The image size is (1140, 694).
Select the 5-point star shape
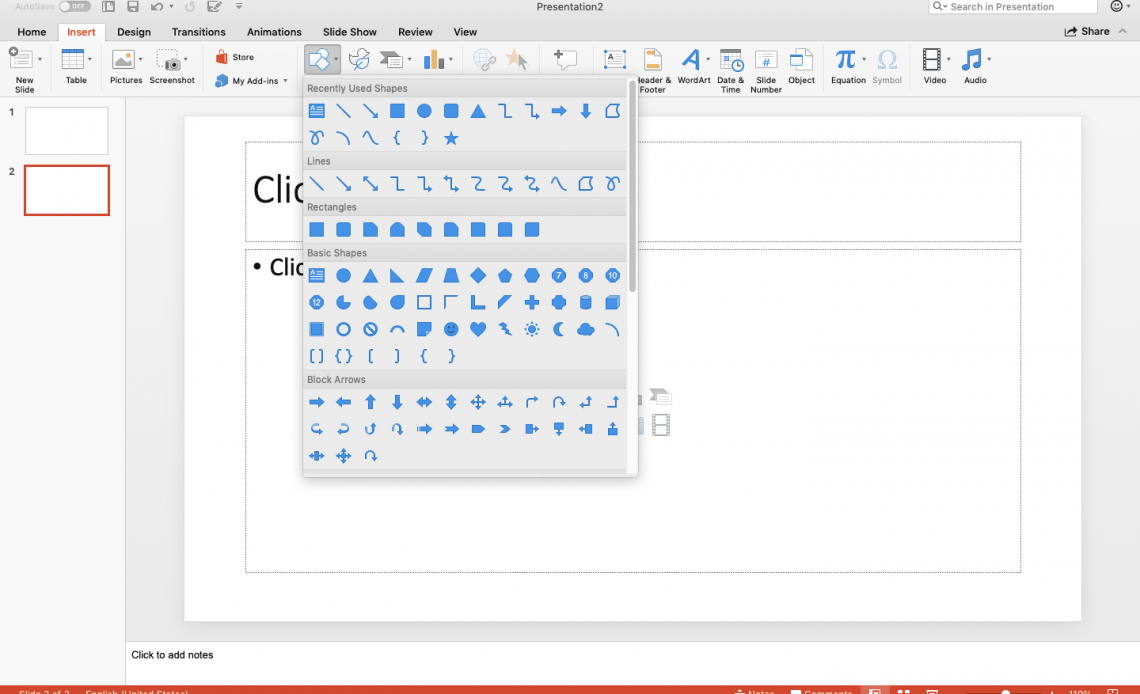[451, 138]
